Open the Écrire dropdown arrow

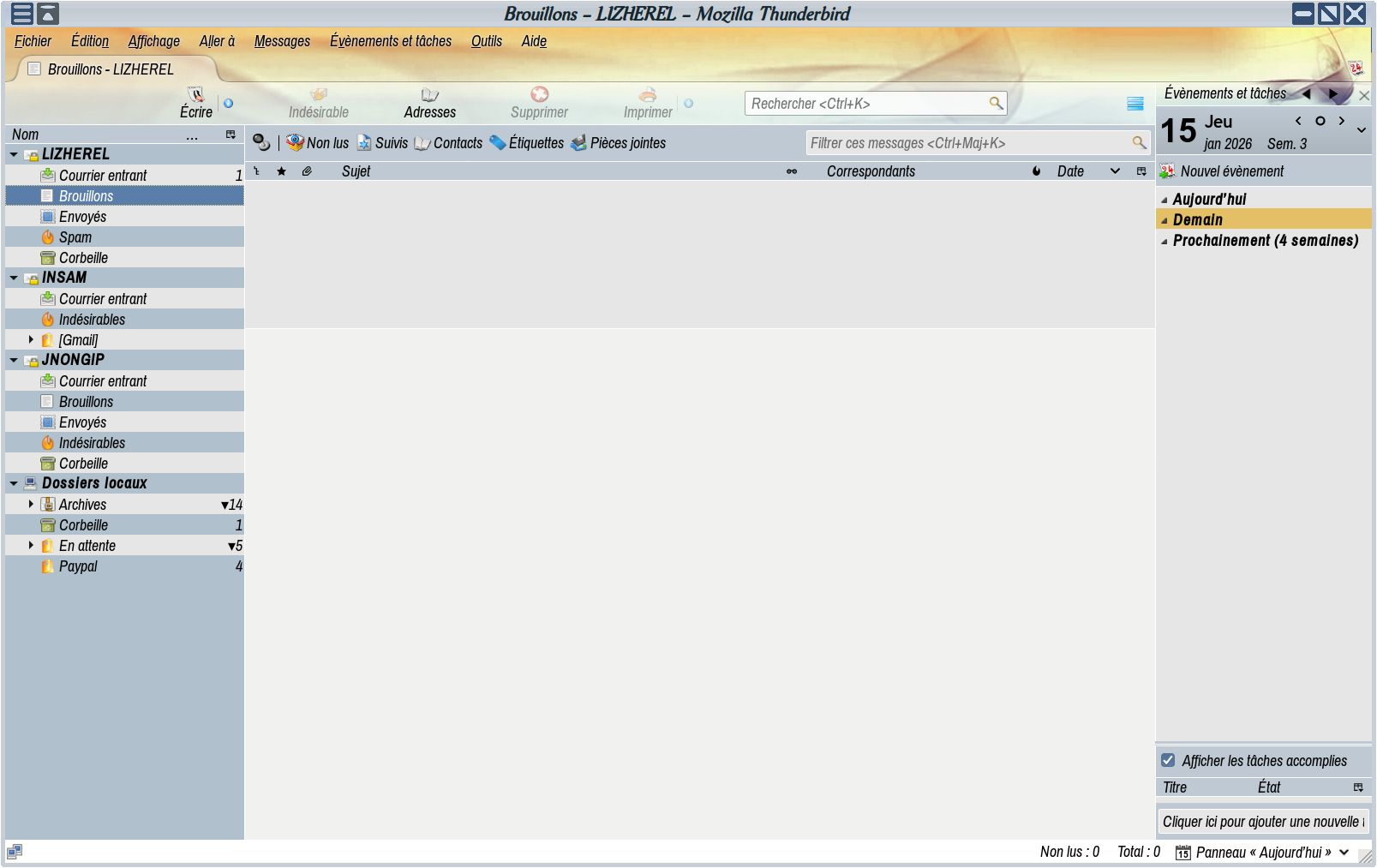(x=228, y=103)
